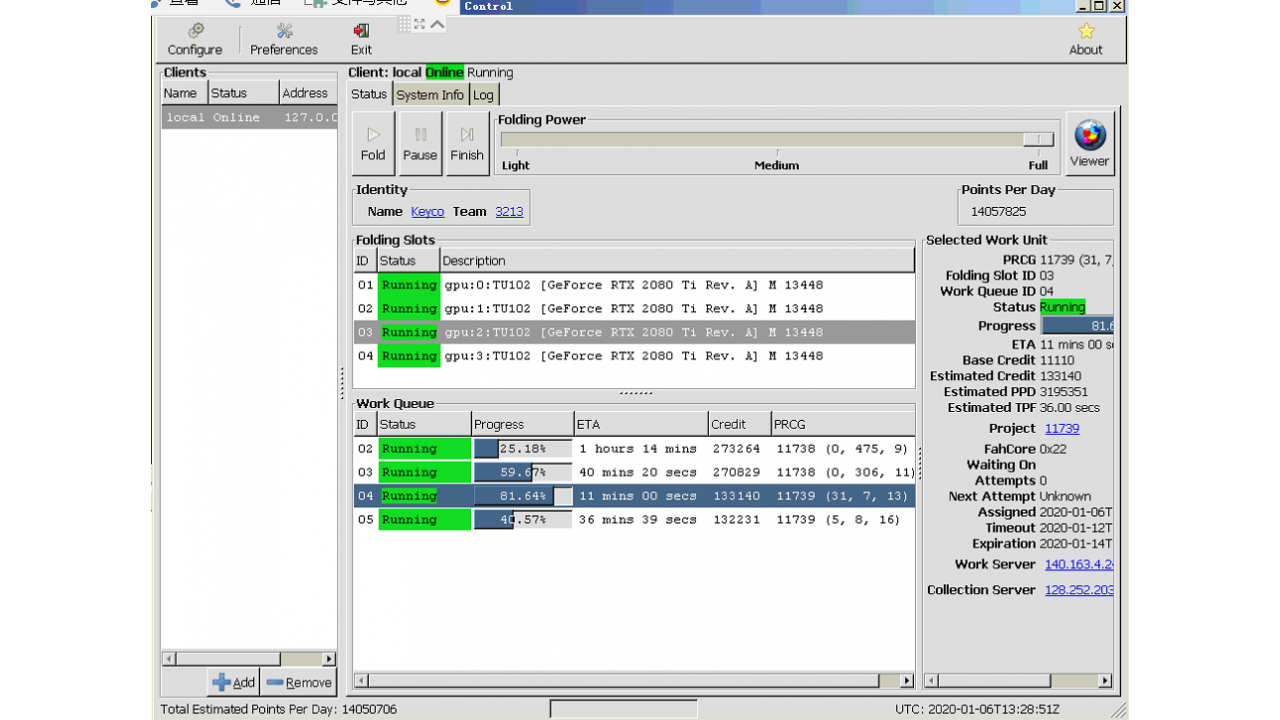Open the Configure toolbar item
Viewport: 1280px width, 720px height.
[194, 40]
